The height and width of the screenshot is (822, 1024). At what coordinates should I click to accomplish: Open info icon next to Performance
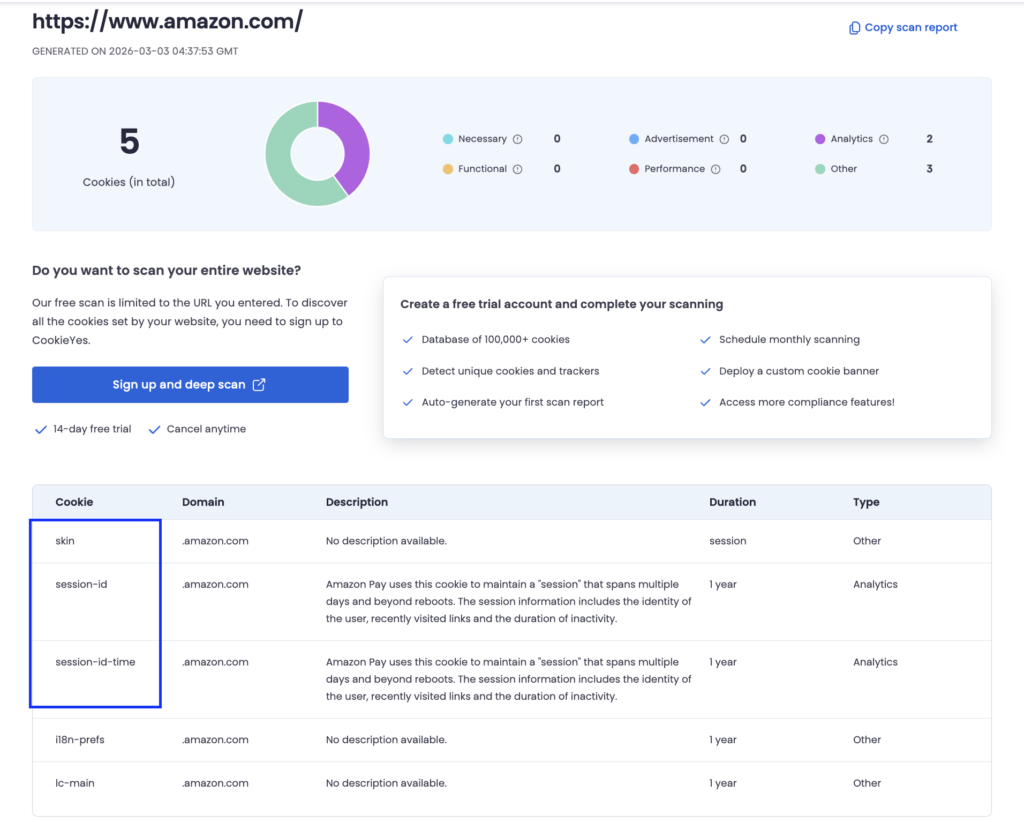(716, 169)
